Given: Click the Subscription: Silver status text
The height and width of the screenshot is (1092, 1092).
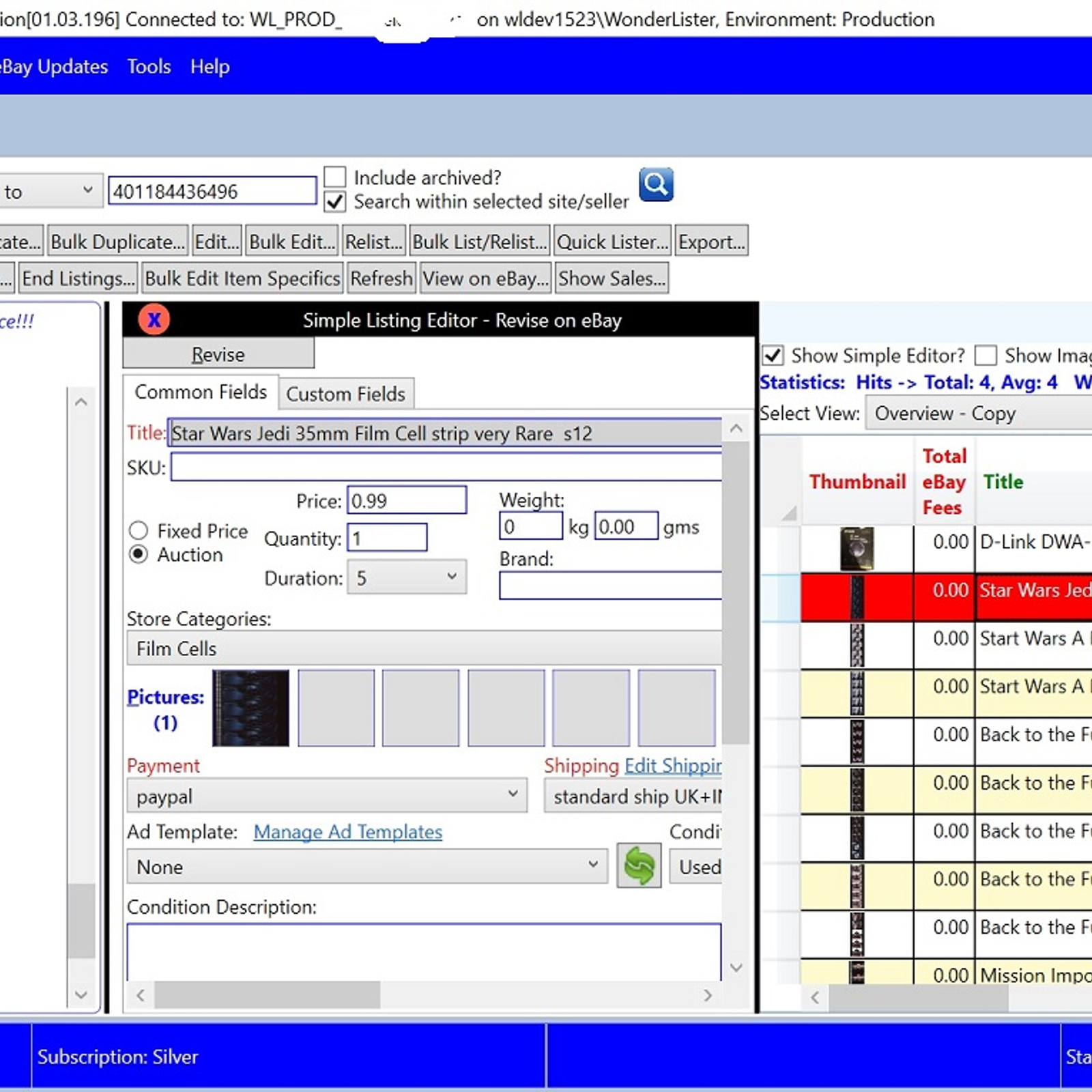Looking at the screenshot, I should coord(117,1057).
